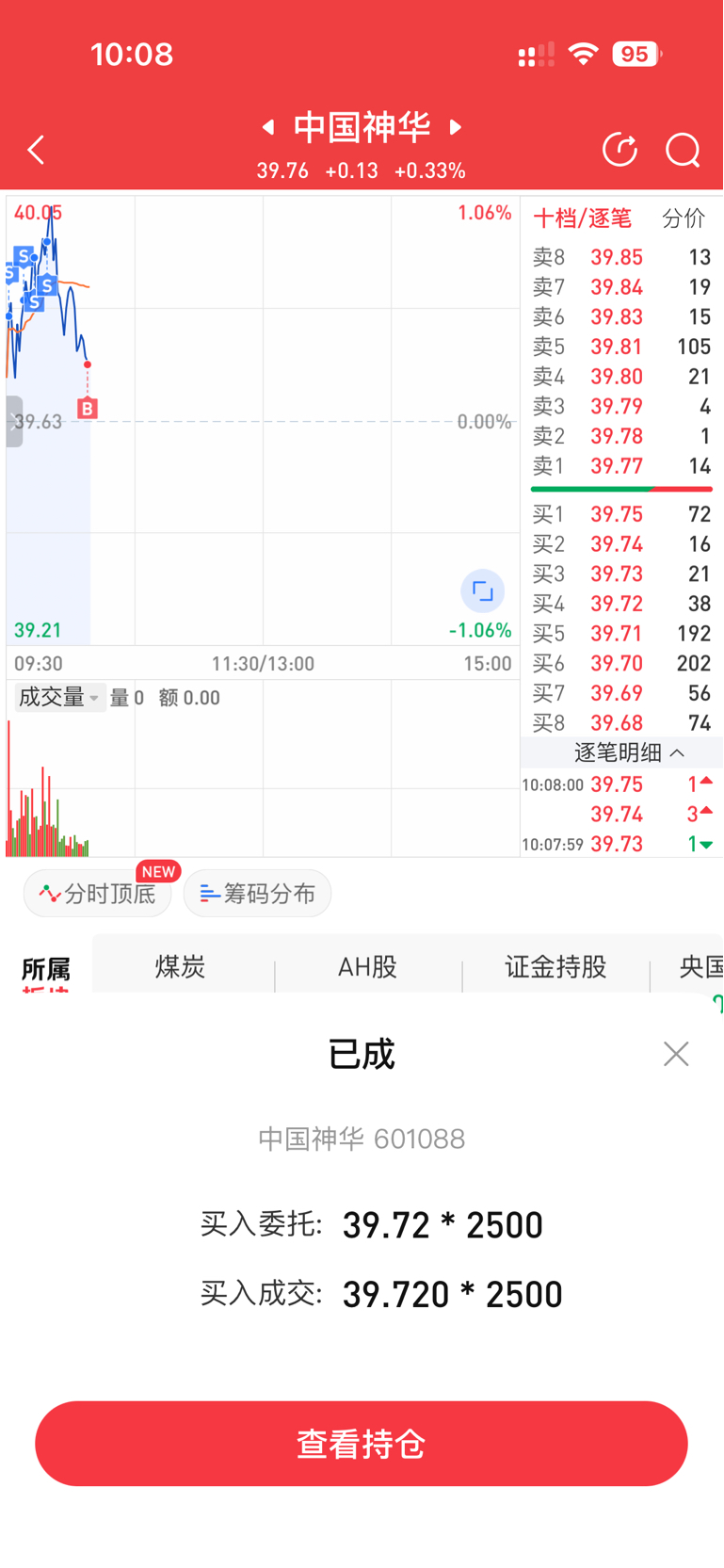Screen dimensions: 724x1568
Task: Tap the chart low price 39.21
Action: click(38, 629)
